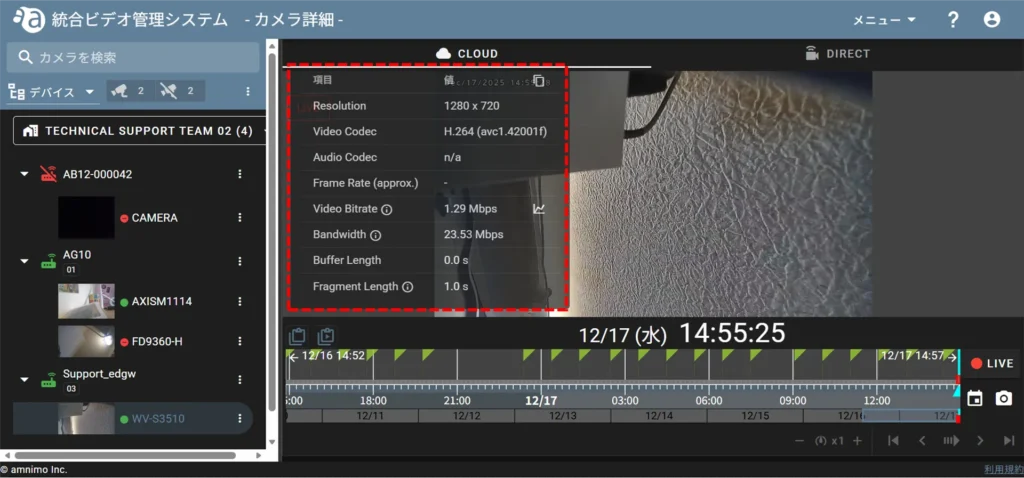The width and height of the screenshot is (1024, 478).
Task: Select the AXISM1114 camera
Action: click(x=155, y=301)
